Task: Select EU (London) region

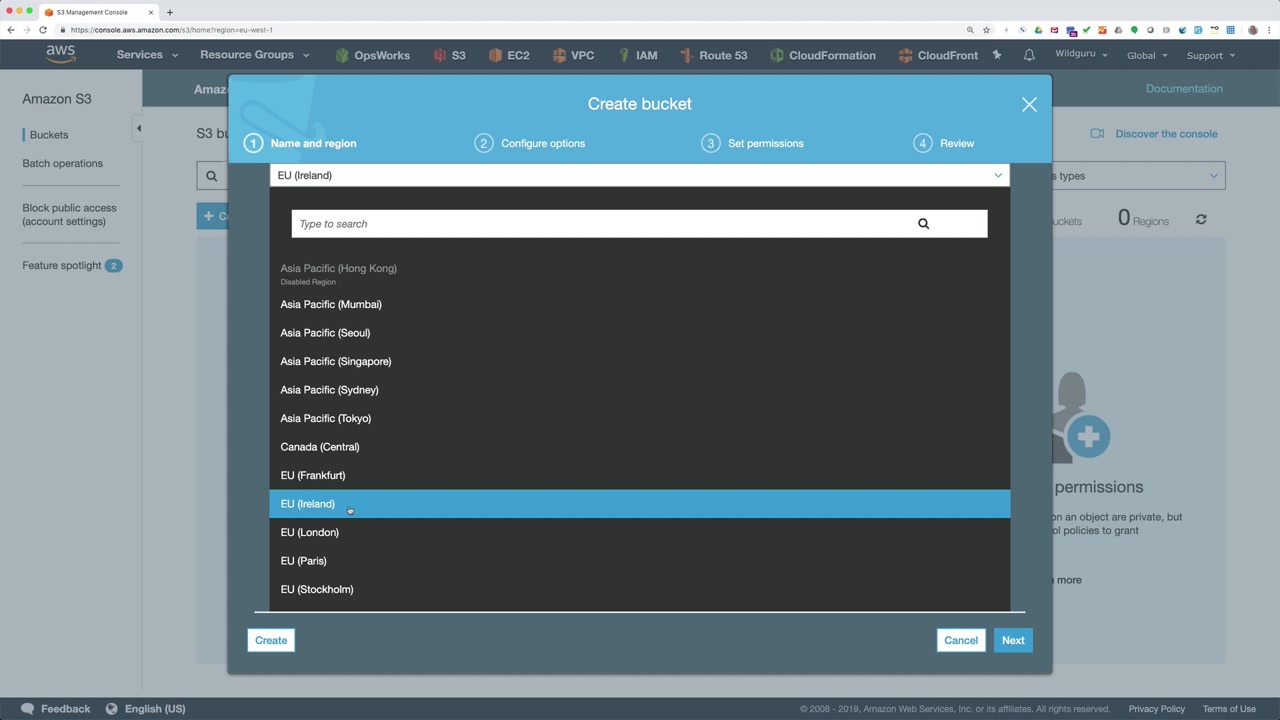Action: click(639, 532)
